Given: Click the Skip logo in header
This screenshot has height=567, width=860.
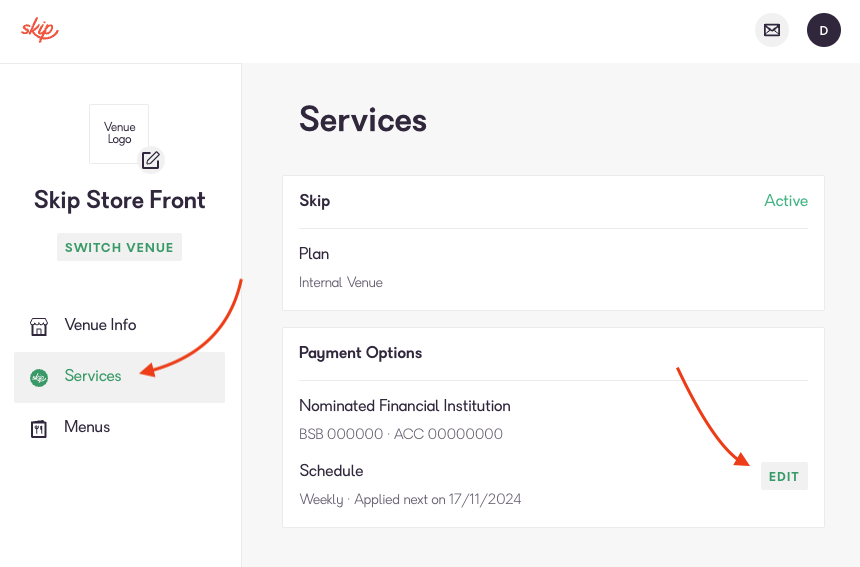Looking at the screenshot, I should tap(39, 30).
